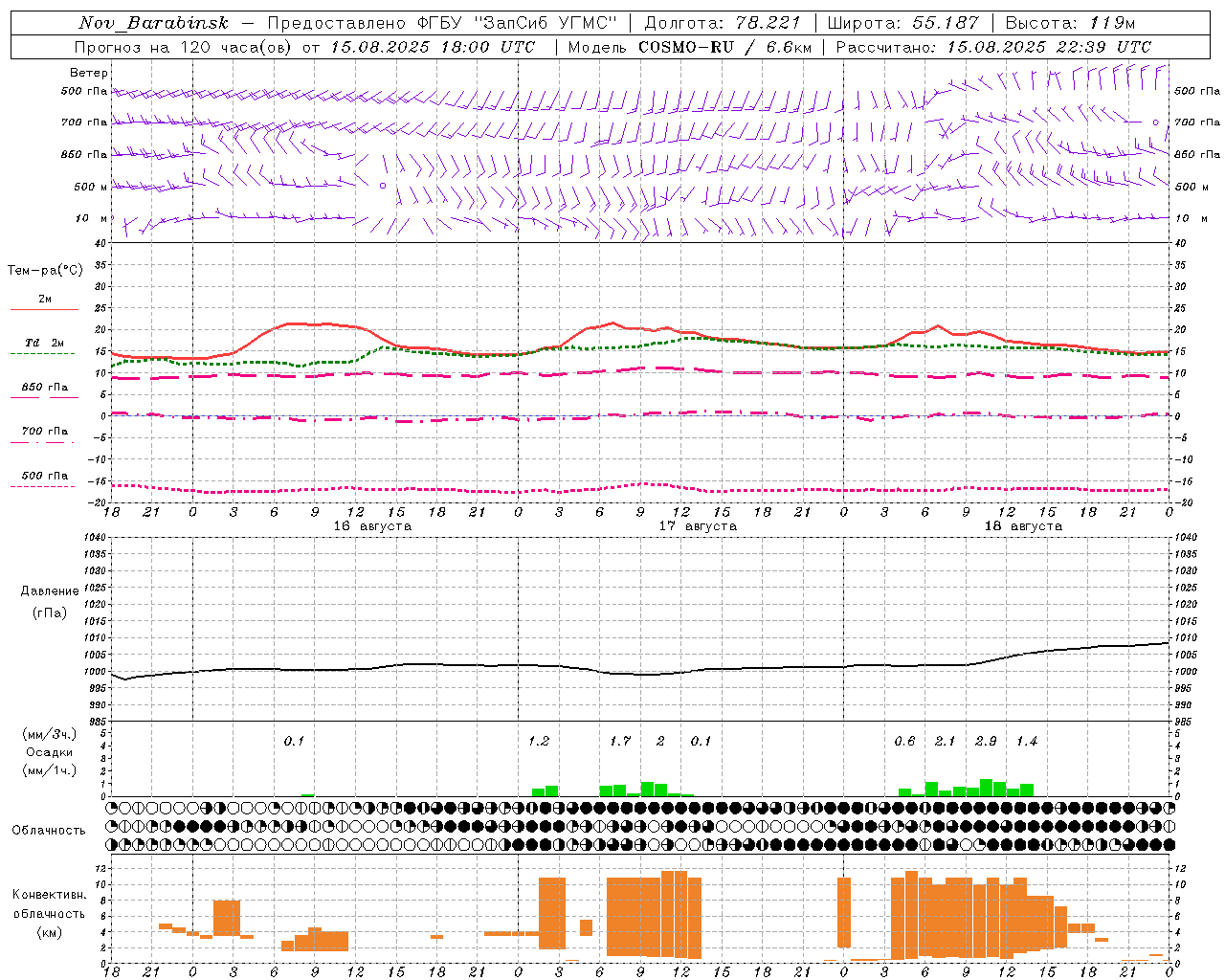Click the 16 августа date label

point(372,526)
